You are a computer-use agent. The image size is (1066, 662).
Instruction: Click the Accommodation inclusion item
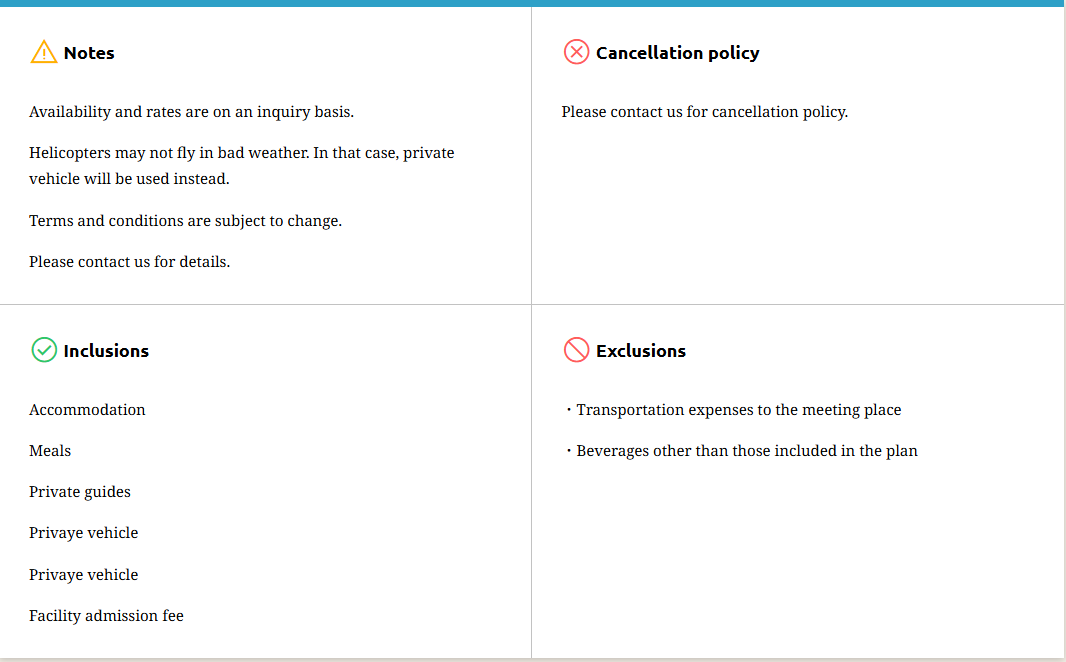coord(87,410)
